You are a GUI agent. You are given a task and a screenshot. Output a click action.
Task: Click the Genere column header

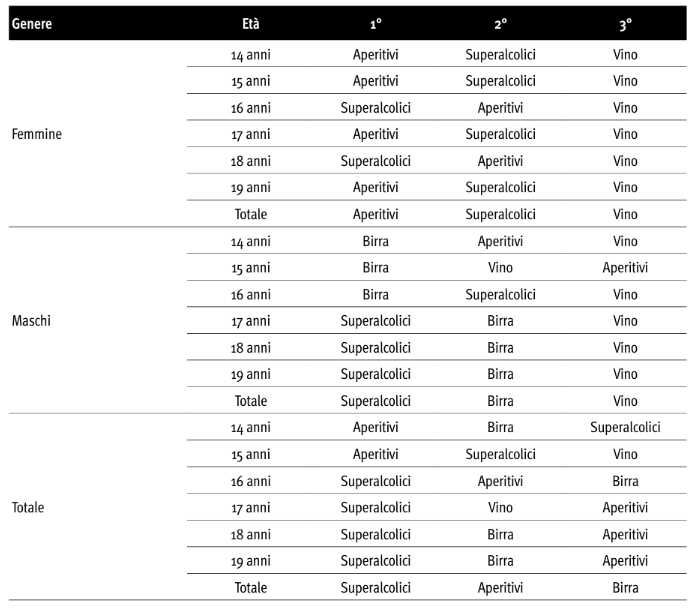pos(31,23)
